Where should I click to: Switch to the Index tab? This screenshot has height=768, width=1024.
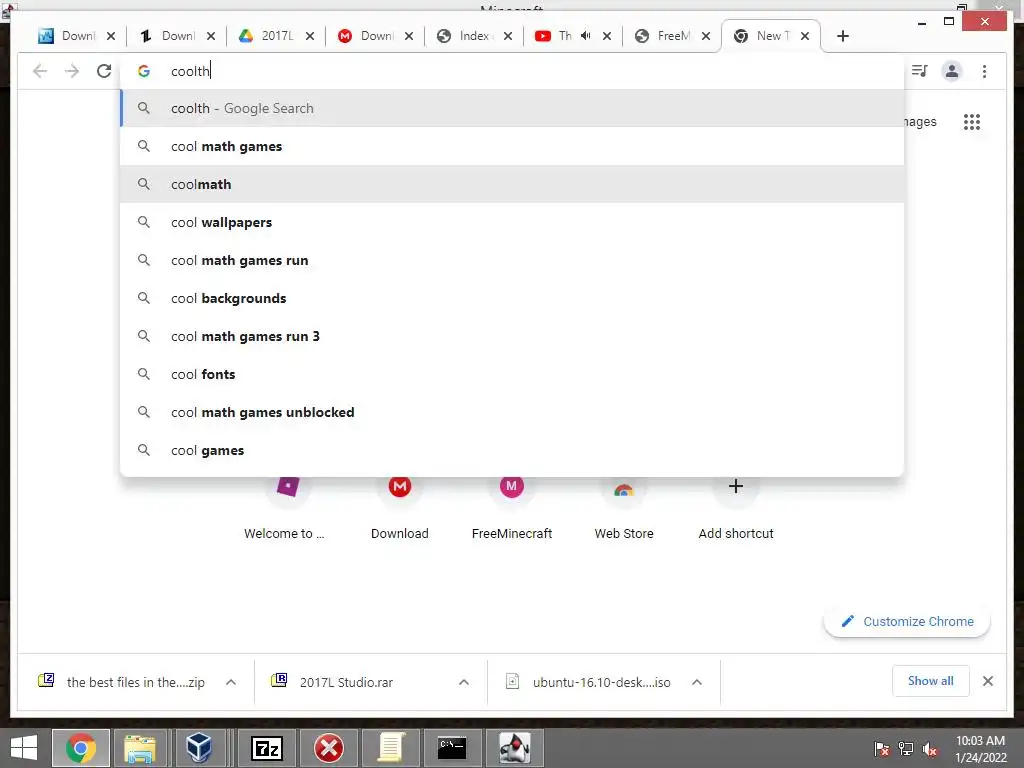[x=465, y=36]
